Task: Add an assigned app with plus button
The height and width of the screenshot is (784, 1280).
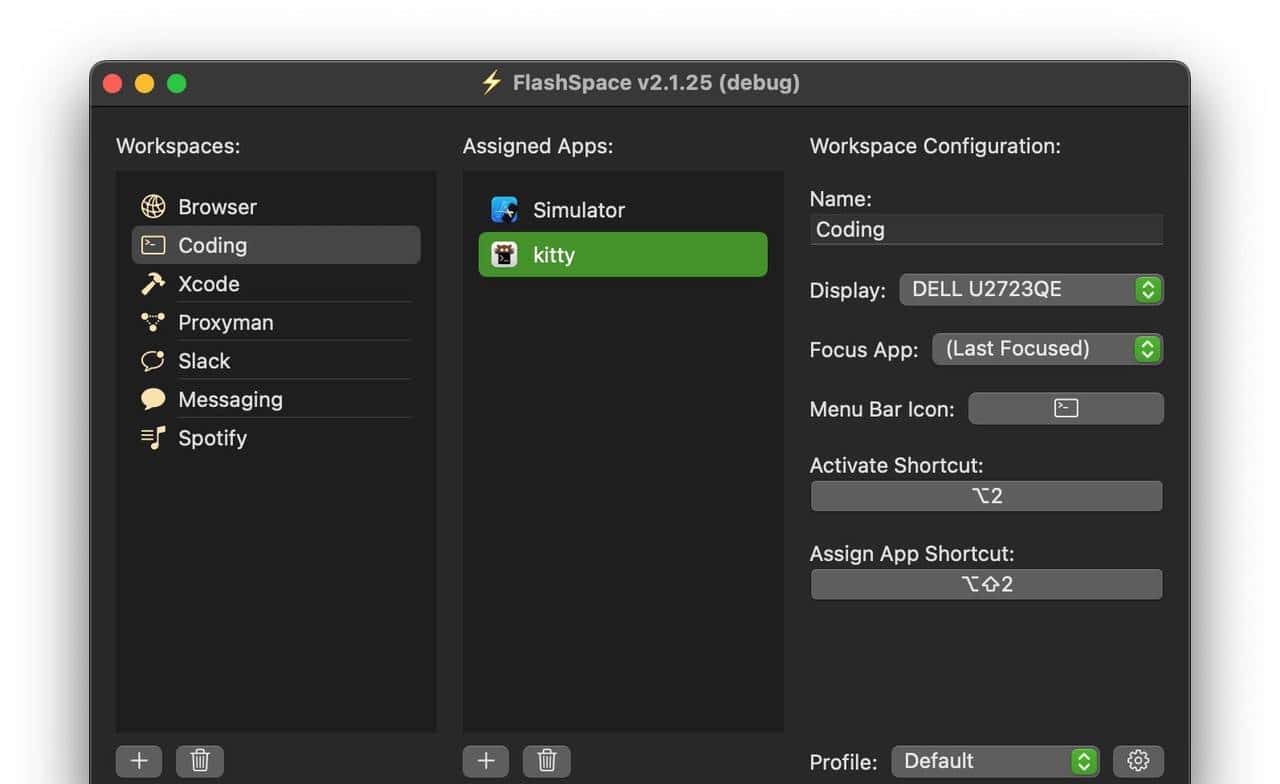Action: (x=486, y=761)
